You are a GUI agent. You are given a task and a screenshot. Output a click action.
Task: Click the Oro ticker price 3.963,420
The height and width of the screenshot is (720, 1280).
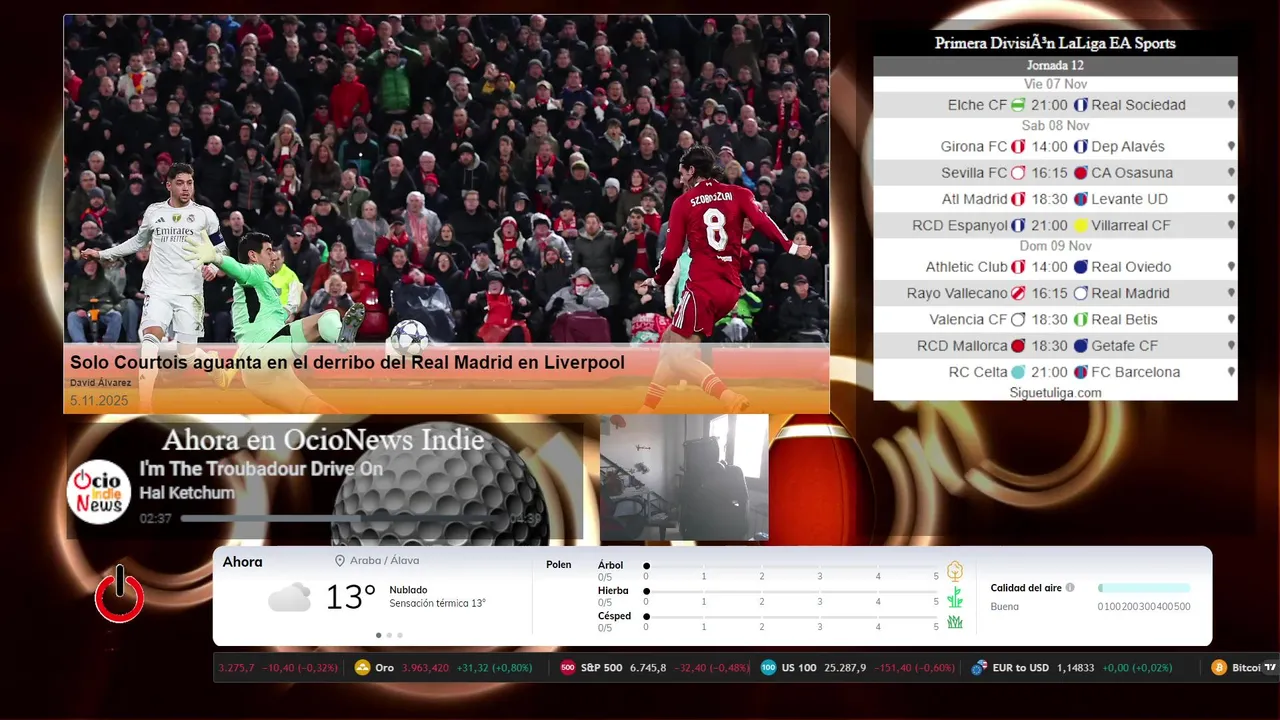coord(426,668)
